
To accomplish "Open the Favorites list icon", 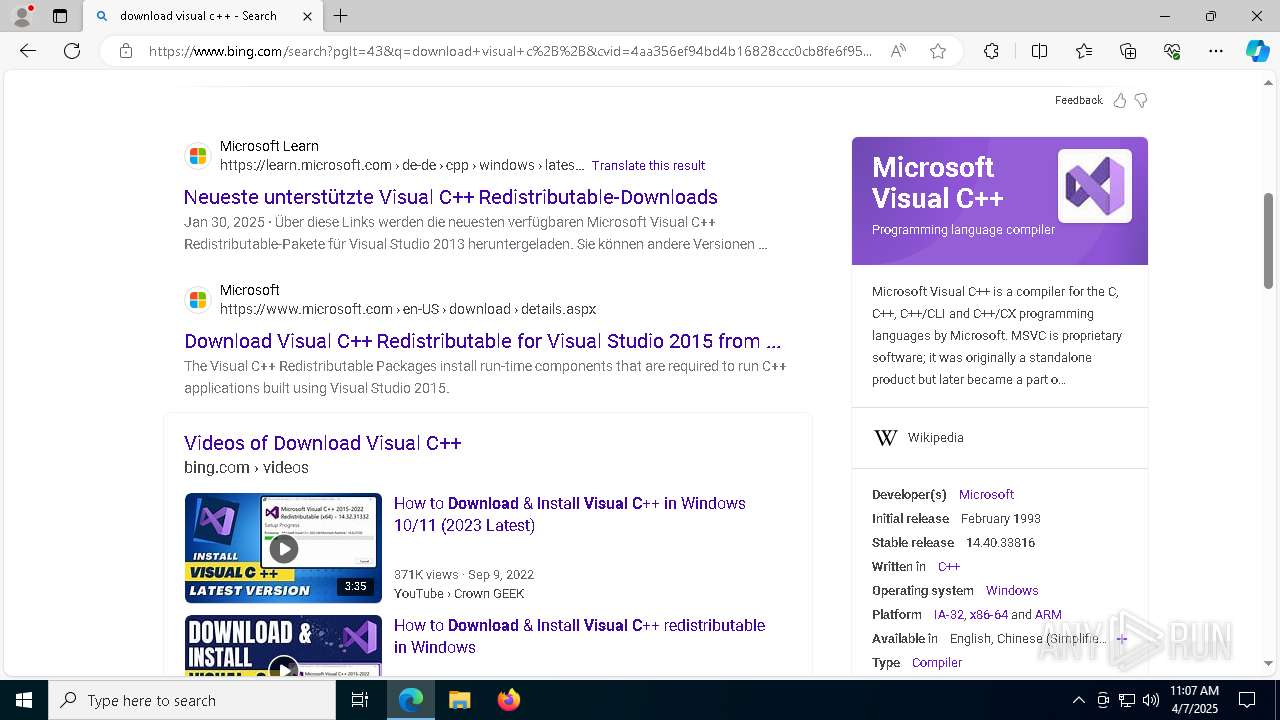I will click(x=1084, y=51).
